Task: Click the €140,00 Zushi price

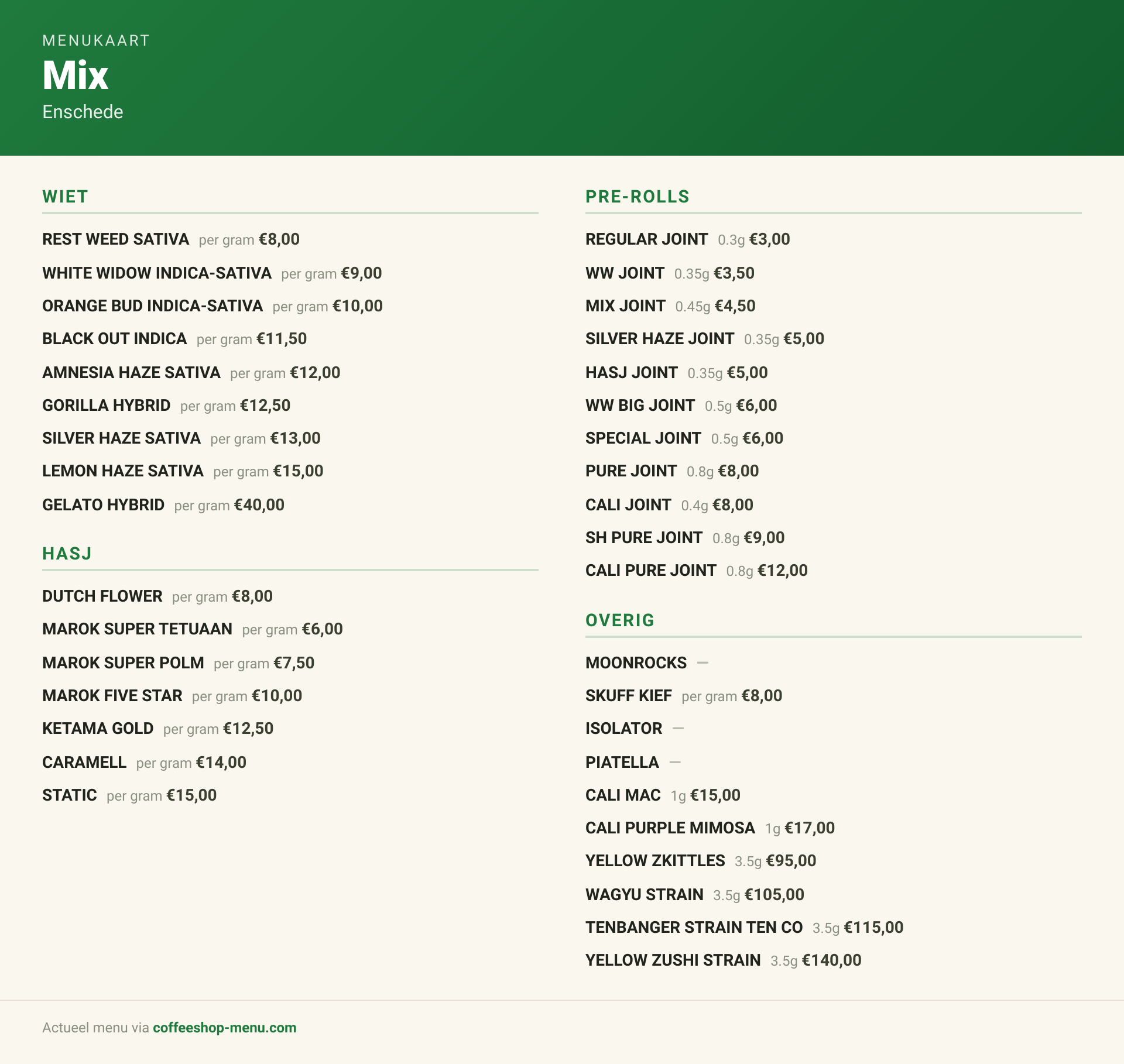Action: (x=832, y=960)
